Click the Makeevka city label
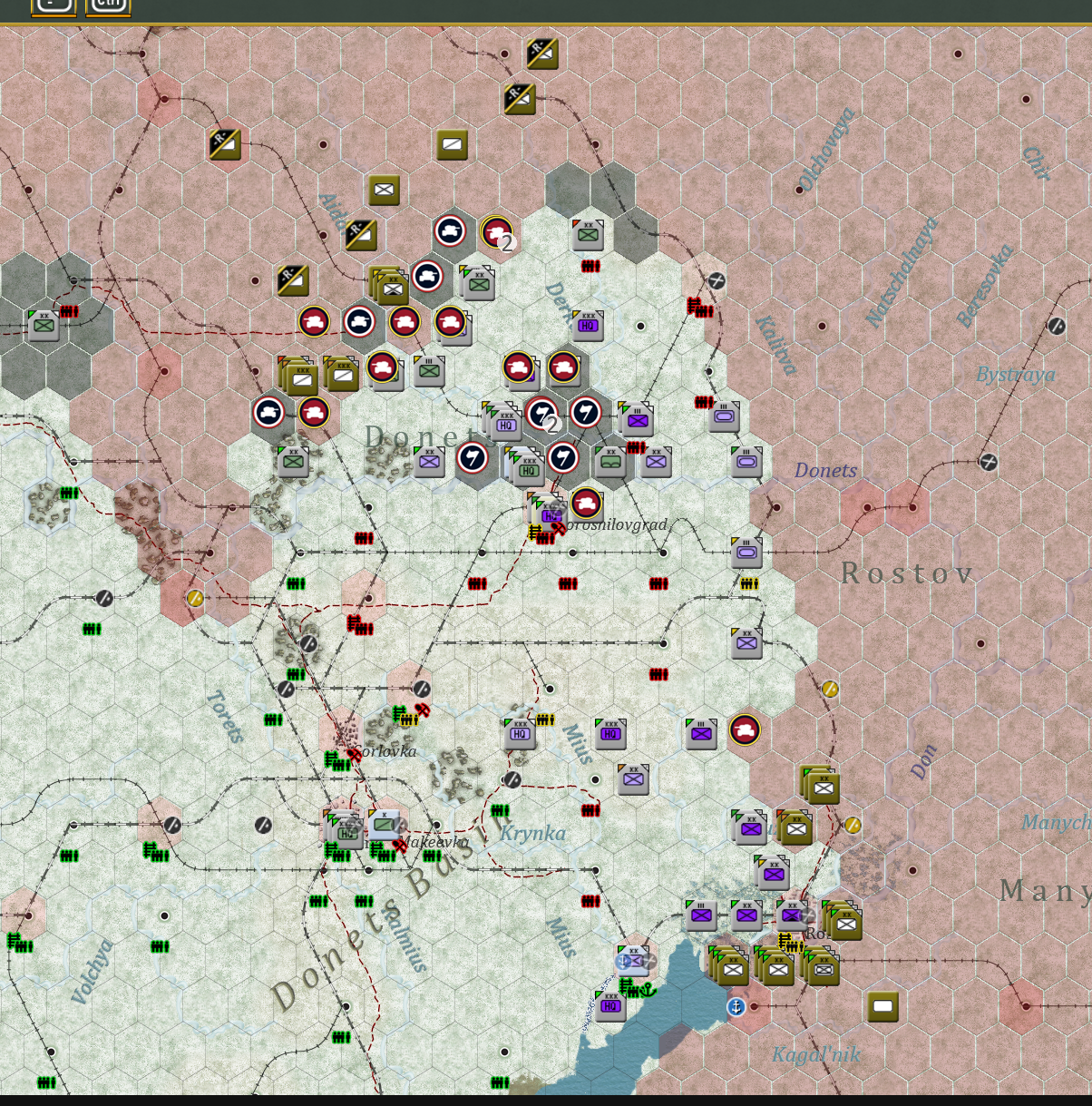This screenshot has height=1106, width=1092. point(435,842)
